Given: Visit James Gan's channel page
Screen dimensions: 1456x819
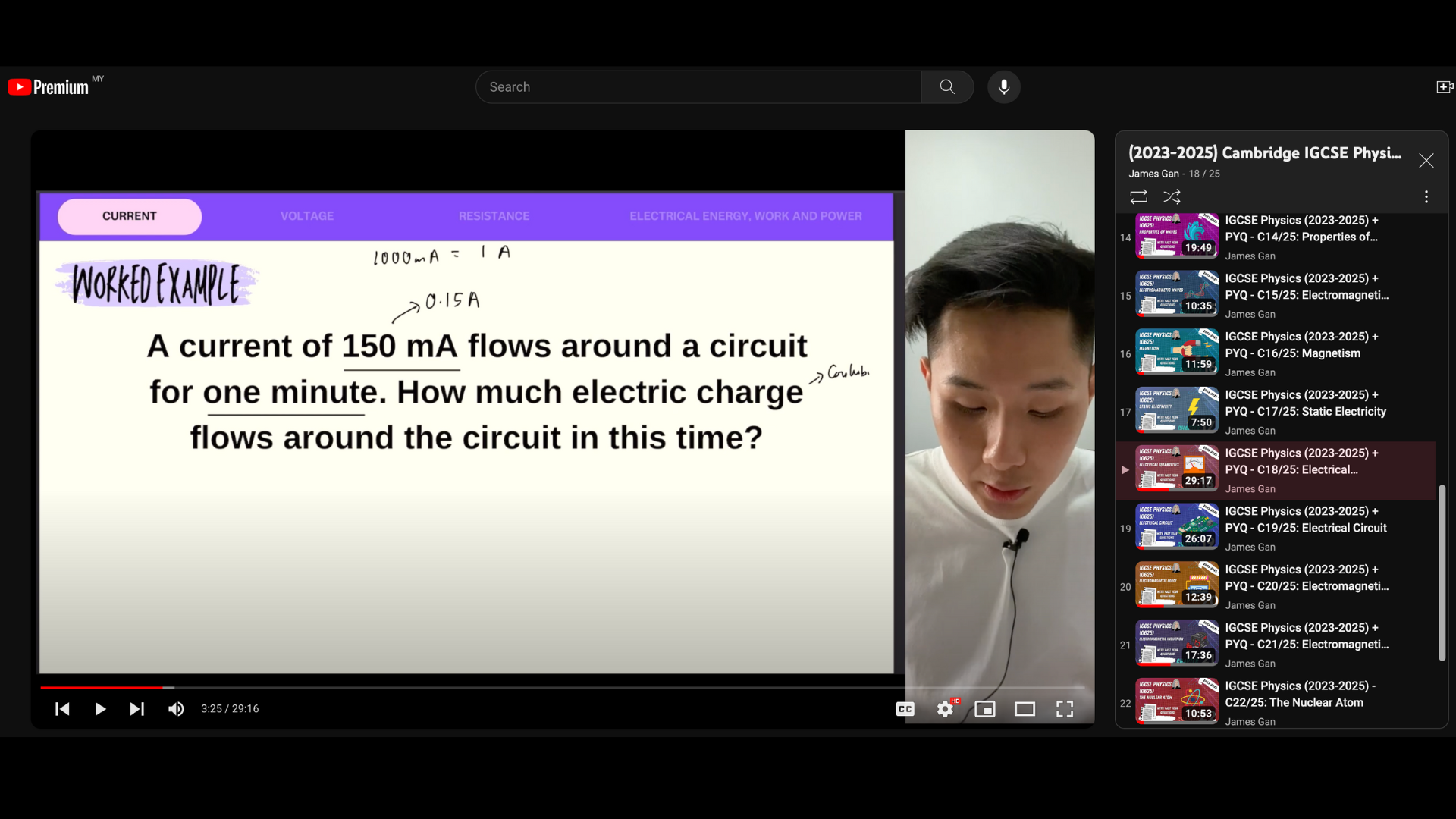Looking at the screenshot, I should pyautogui.click(x=1153, y=173).
